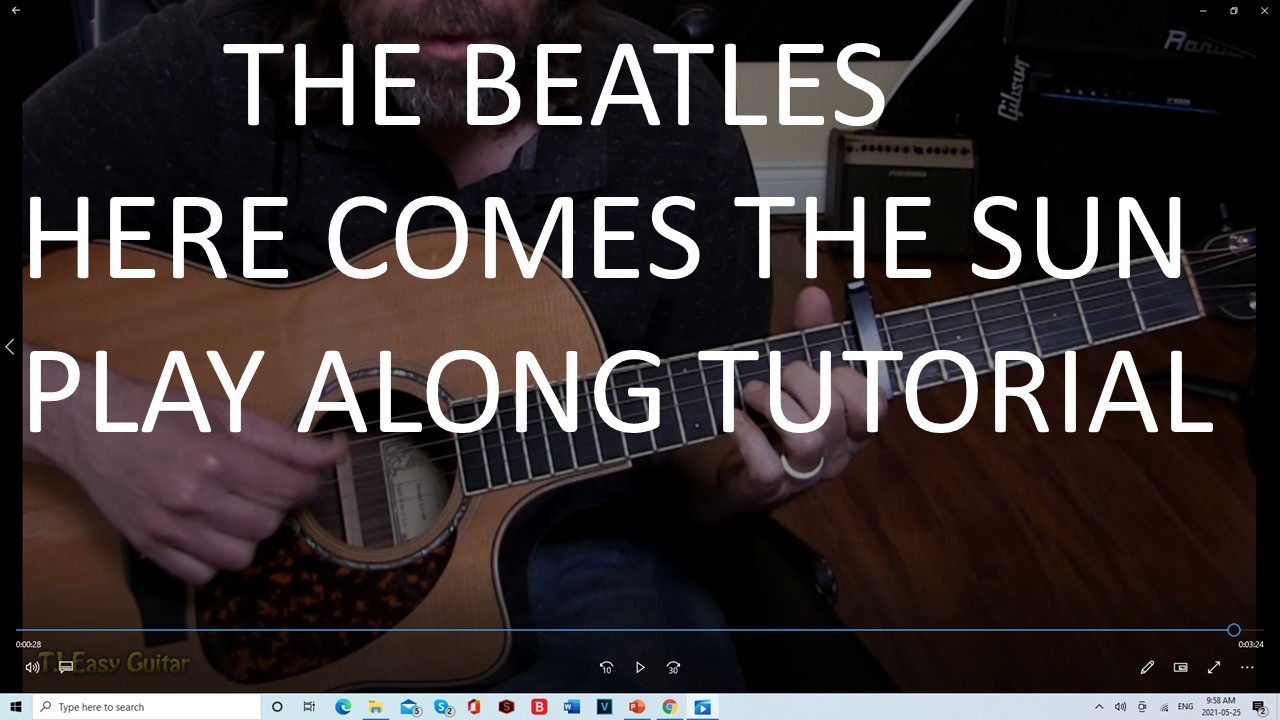Toggle fullscreen playback
The width and height of the screenshot is (1280, 720).
(1214, 667)
